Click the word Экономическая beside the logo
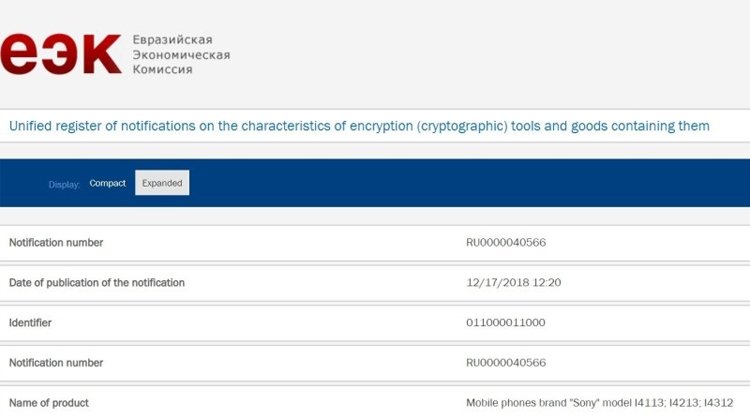 tap(181, 55)
